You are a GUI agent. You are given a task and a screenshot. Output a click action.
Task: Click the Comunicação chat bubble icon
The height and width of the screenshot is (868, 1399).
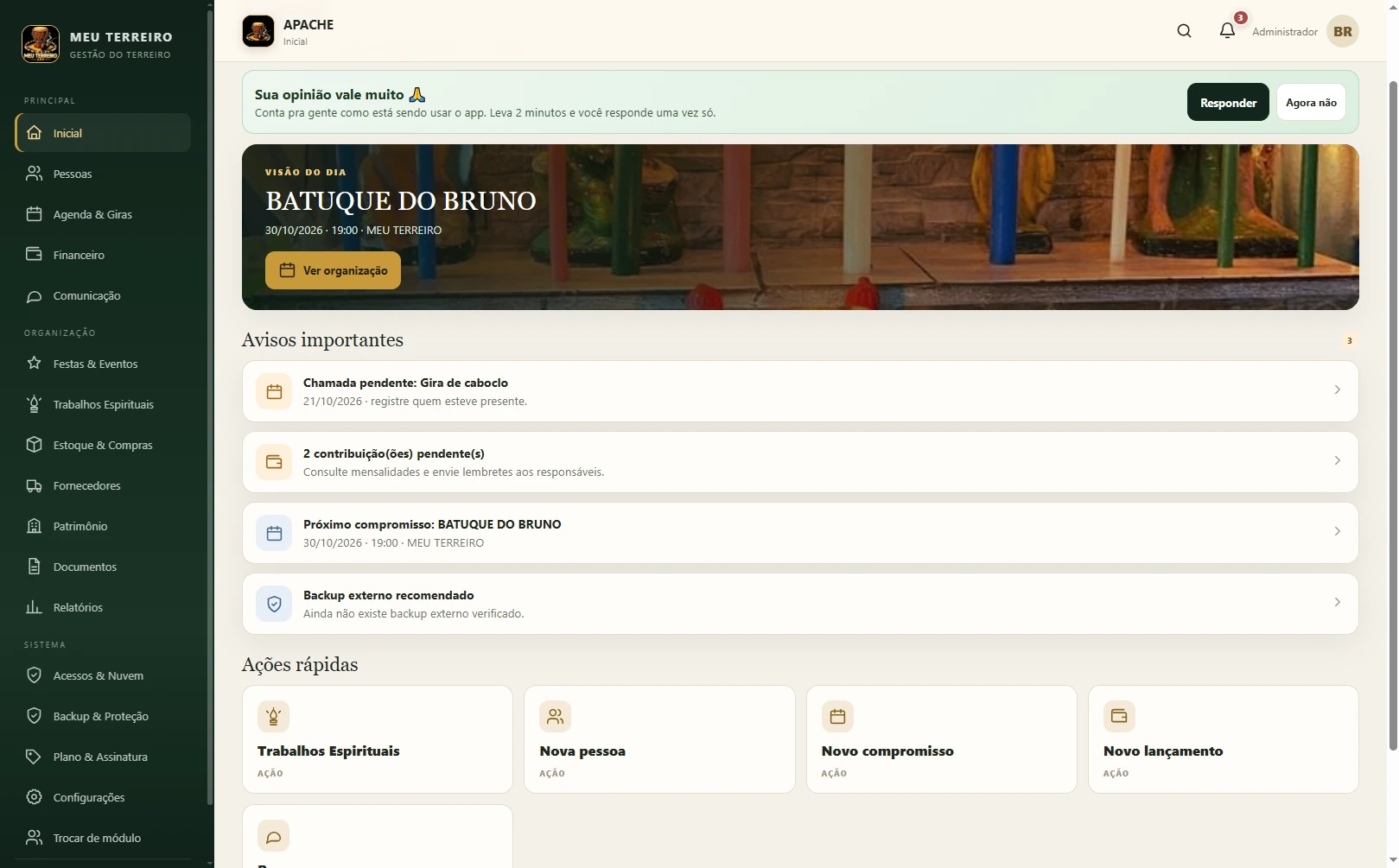pyautogui.click(x=34, y=295)
